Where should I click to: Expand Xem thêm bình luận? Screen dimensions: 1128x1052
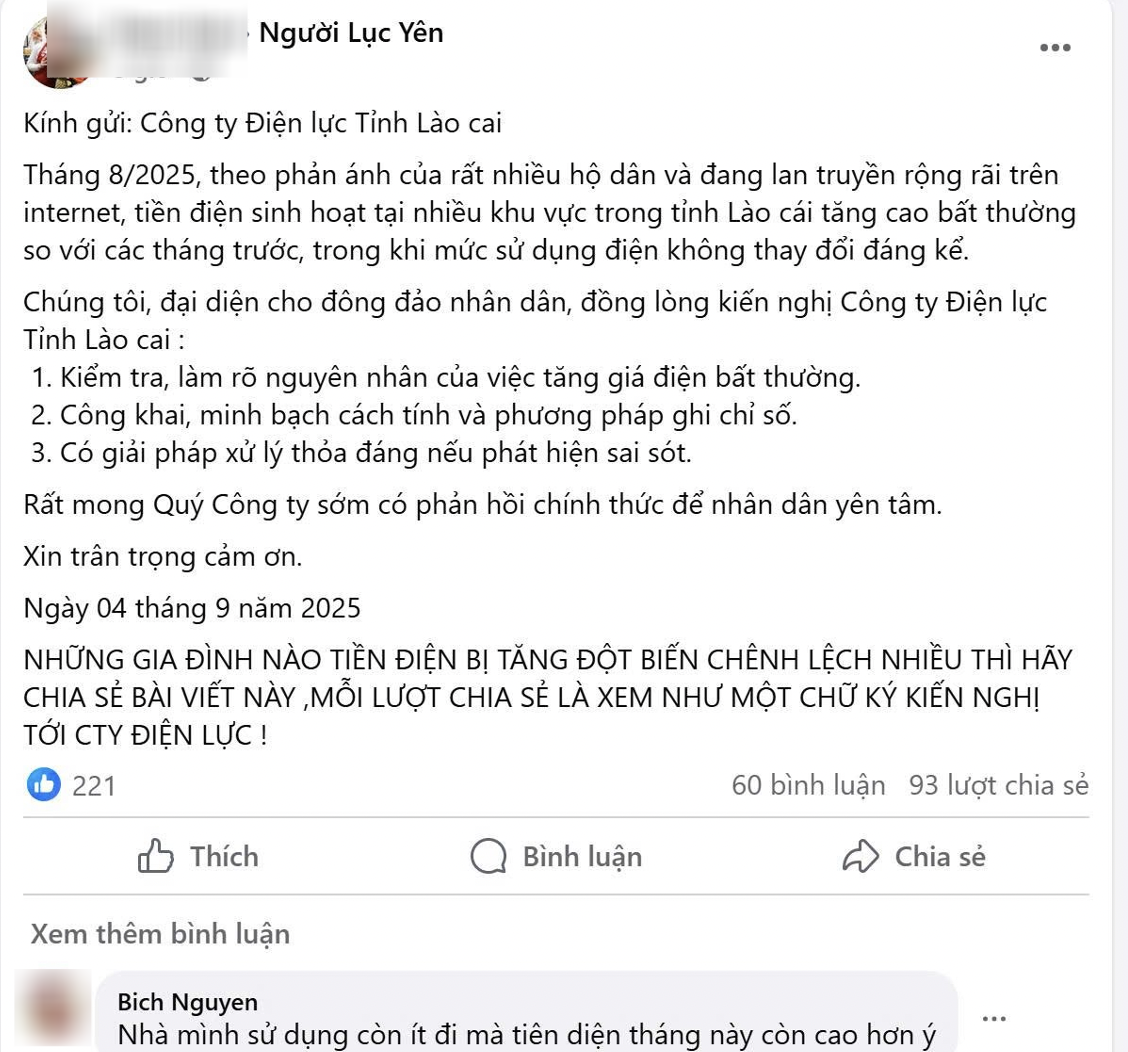click(160, 934)
